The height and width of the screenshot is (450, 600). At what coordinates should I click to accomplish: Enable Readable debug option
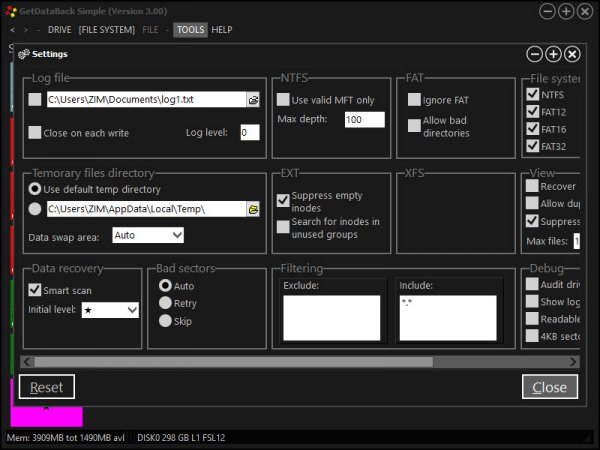532,318
